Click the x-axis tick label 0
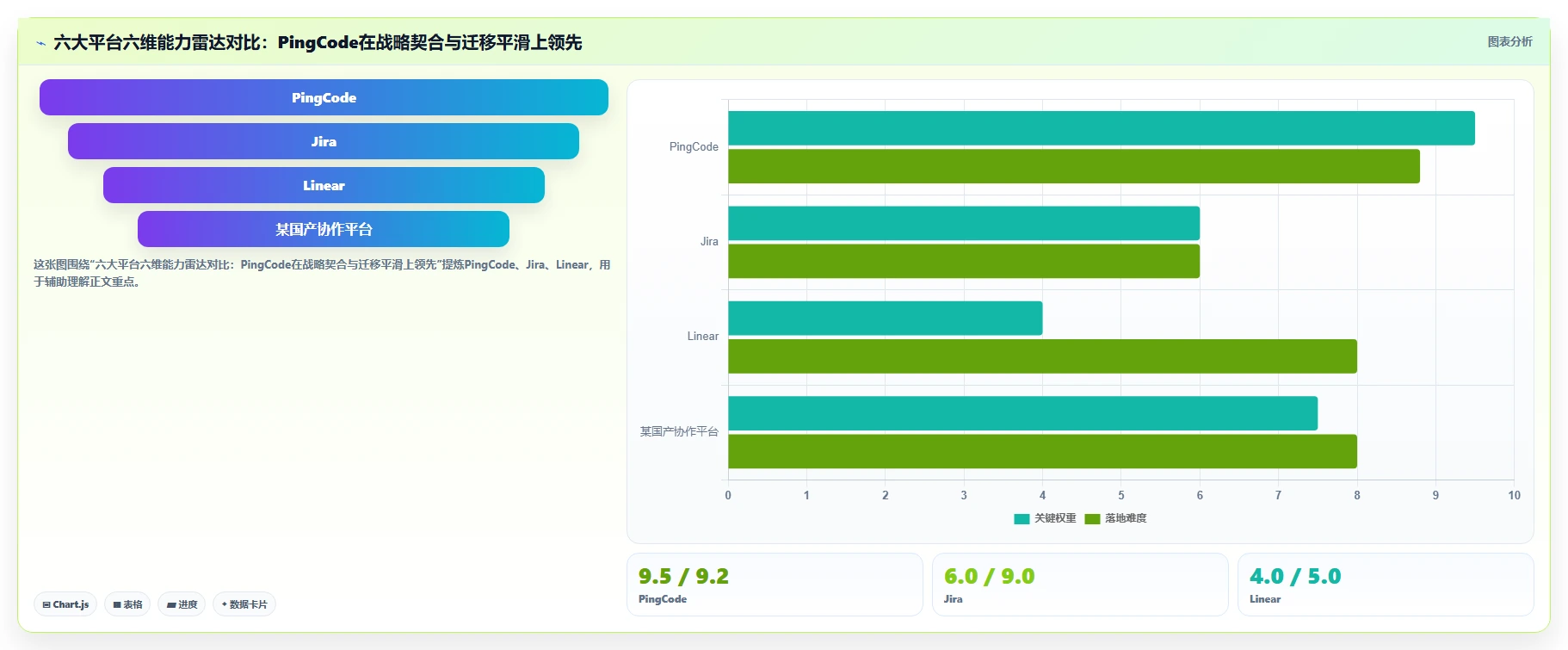 coord(728,495)
